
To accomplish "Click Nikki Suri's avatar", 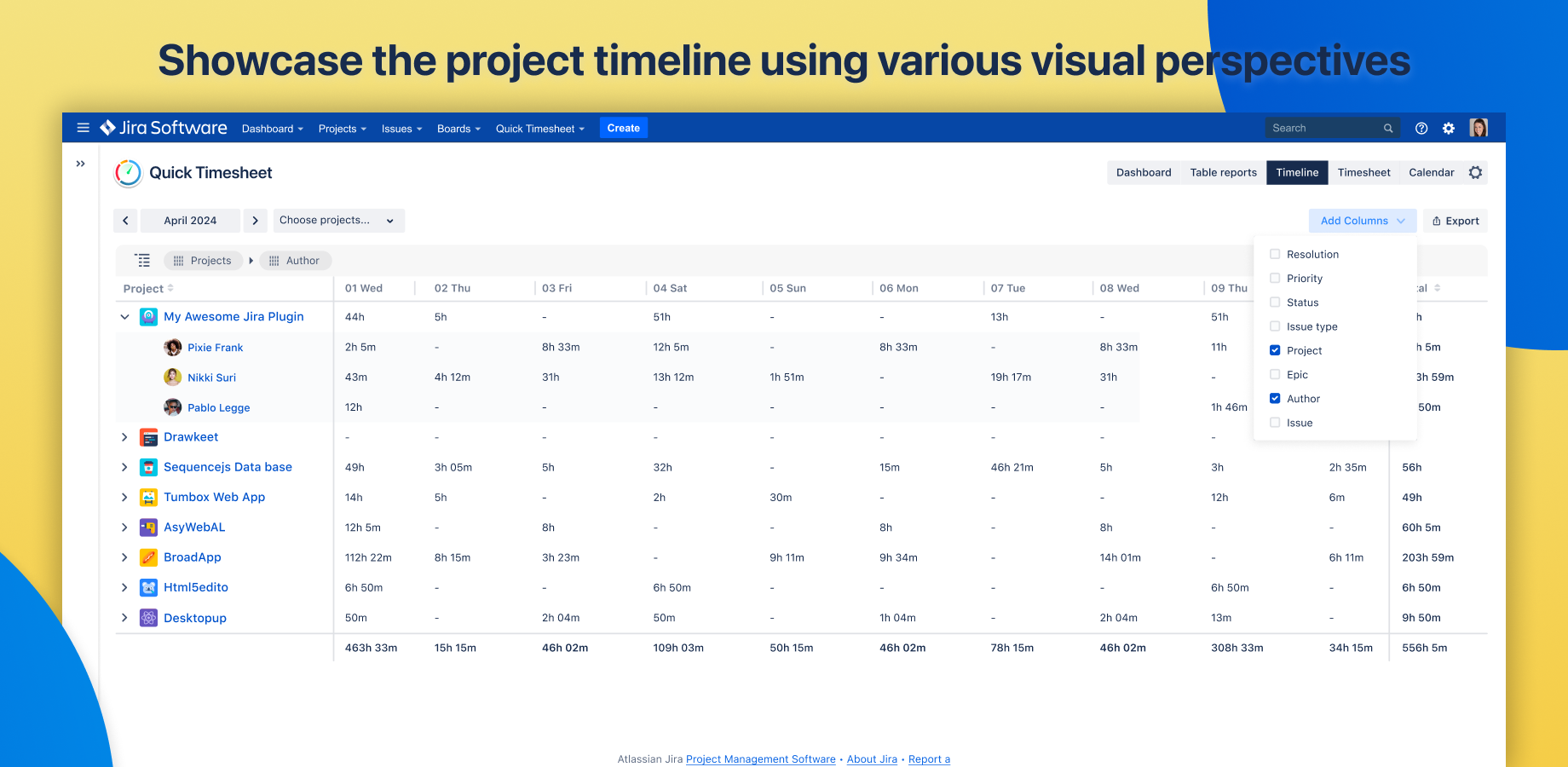I will [173, 377].
